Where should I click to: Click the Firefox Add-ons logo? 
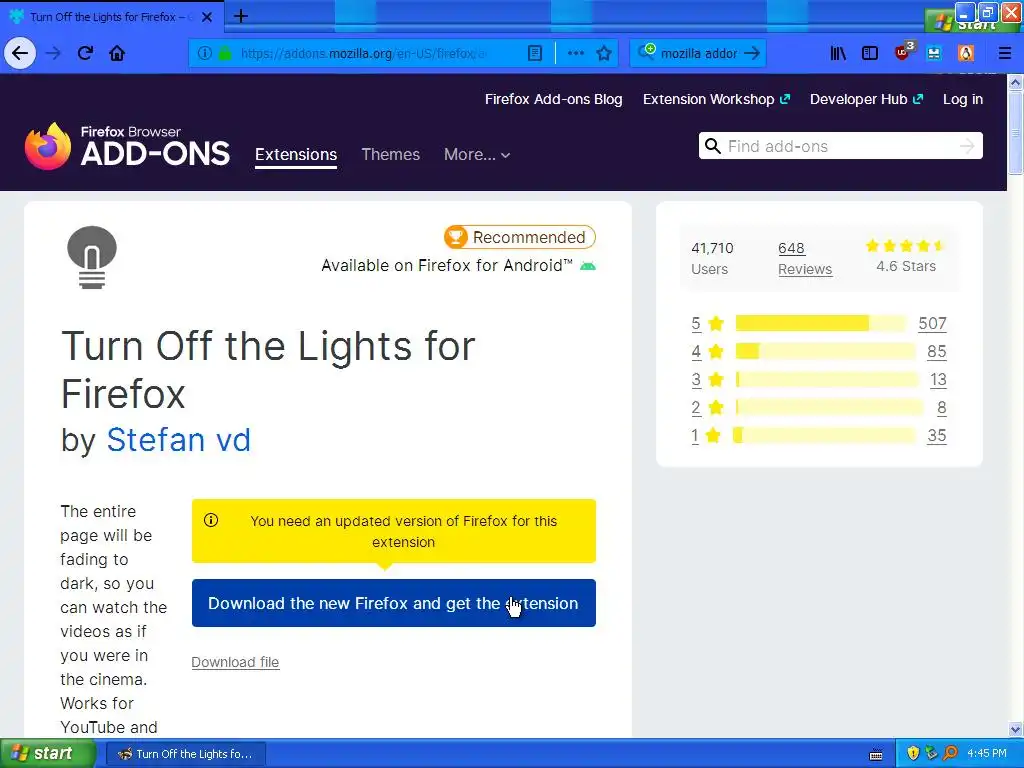click(127, 146)
